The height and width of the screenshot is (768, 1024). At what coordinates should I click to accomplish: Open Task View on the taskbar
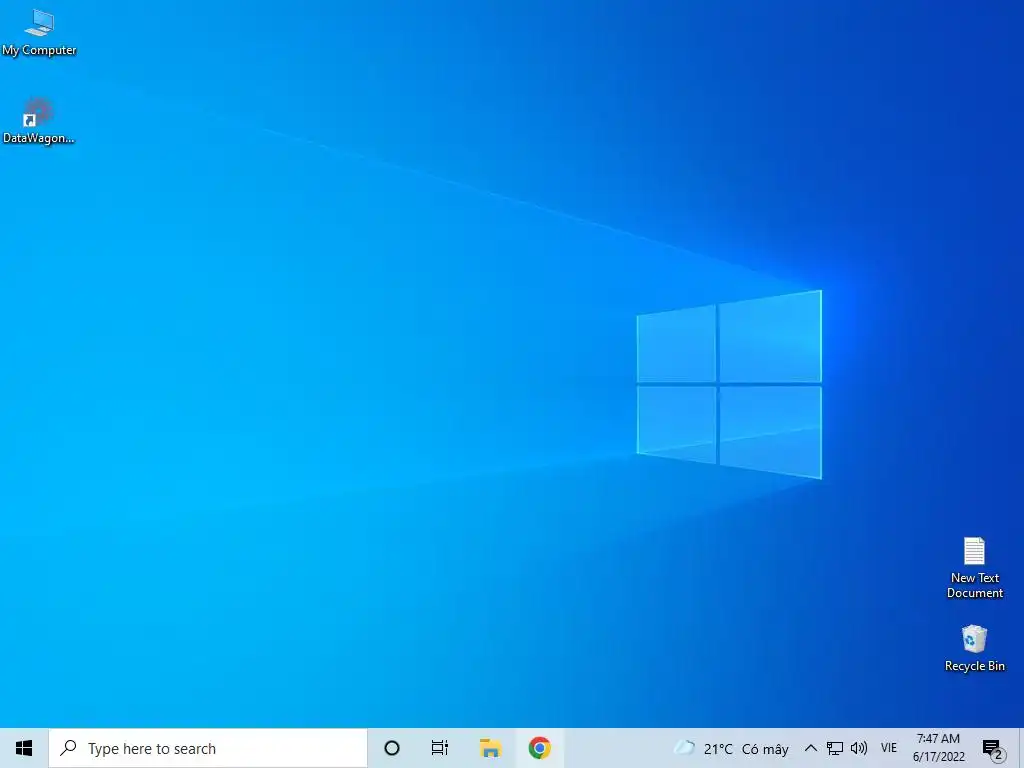click(440, 748)
